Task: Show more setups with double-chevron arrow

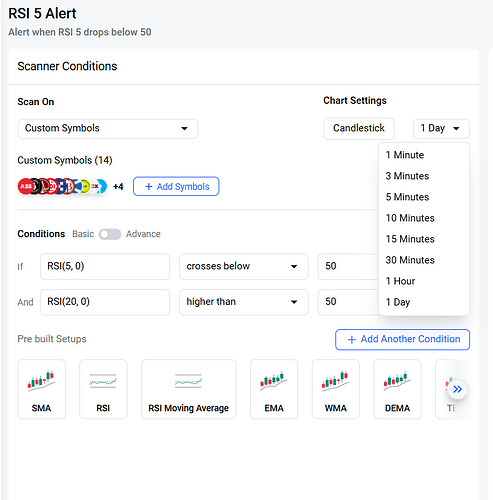Action: [457, 389]
